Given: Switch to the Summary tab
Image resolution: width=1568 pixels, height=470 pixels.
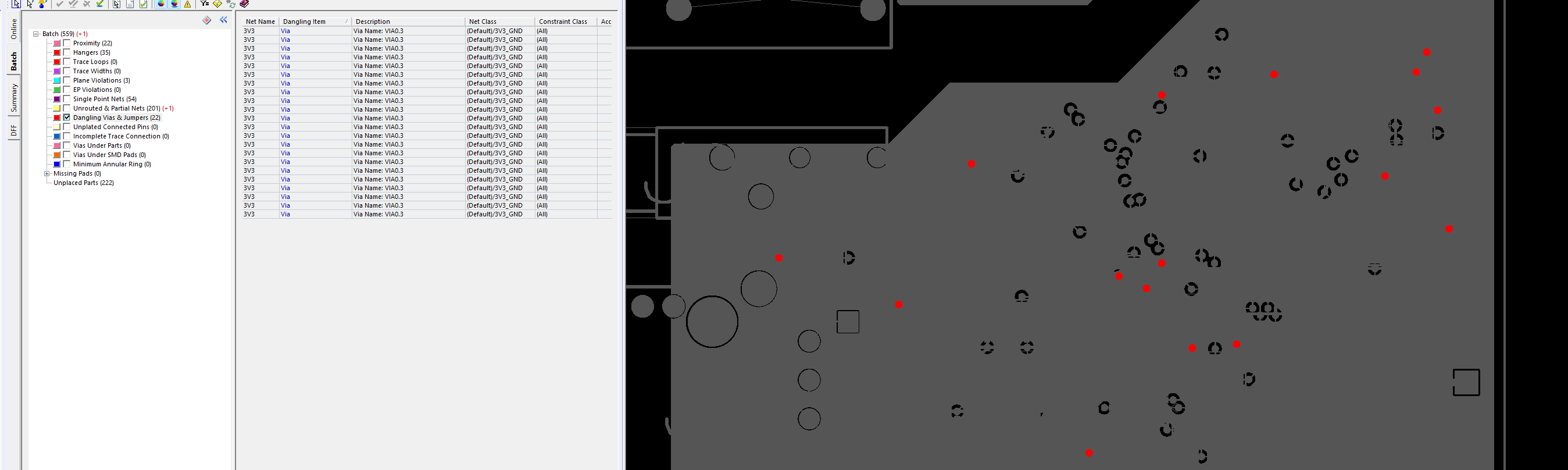Looking at the screenshot, I should point(14,97).
